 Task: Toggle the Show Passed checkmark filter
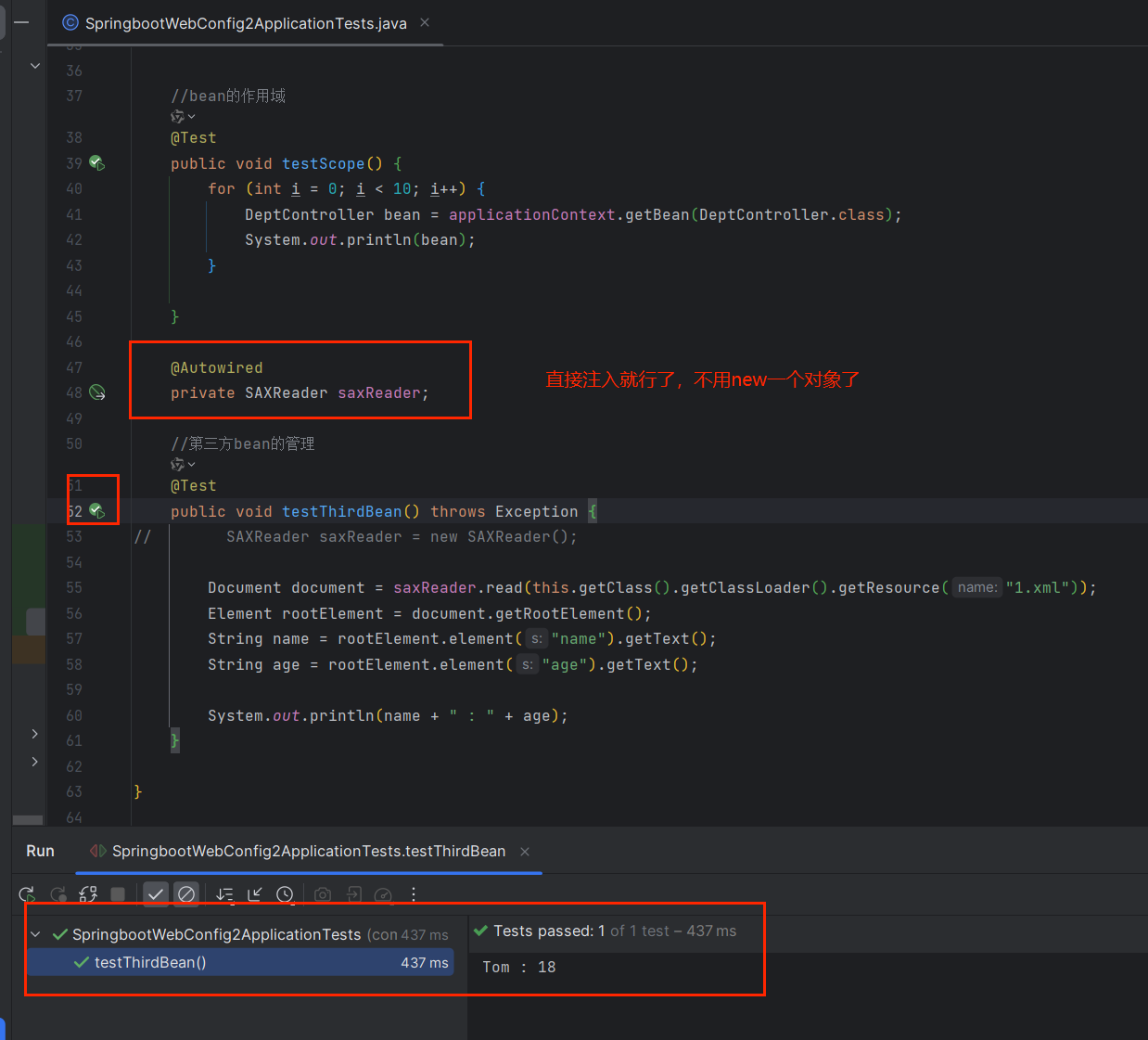point(156,894)
